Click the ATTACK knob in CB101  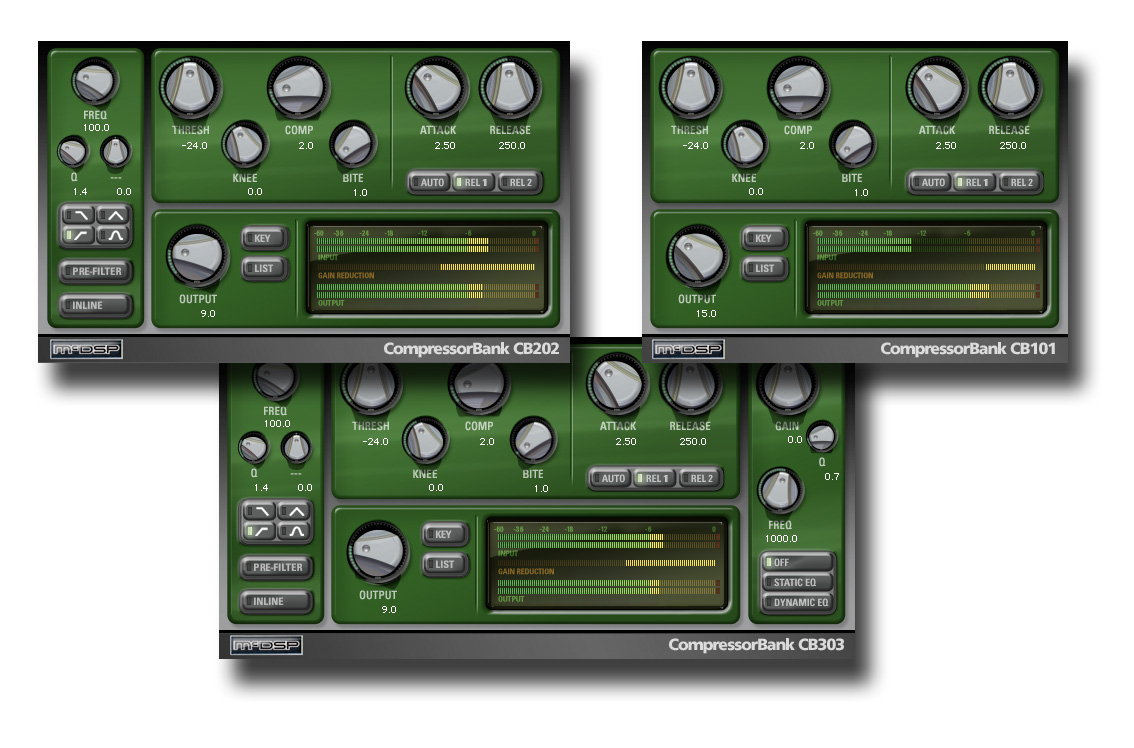tap(937, 88)
